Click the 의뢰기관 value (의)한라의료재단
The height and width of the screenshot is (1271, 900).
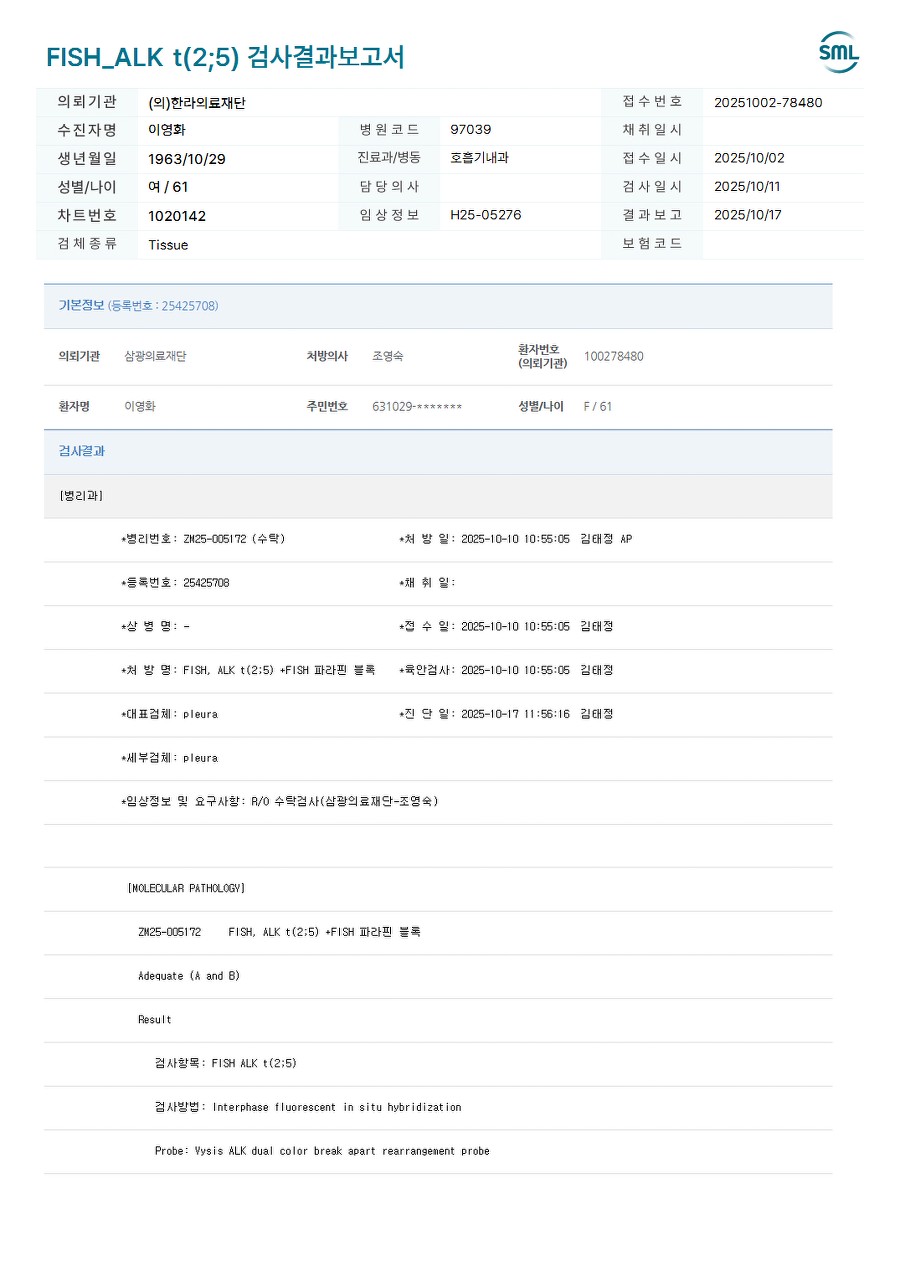click(x=197, y=102)
